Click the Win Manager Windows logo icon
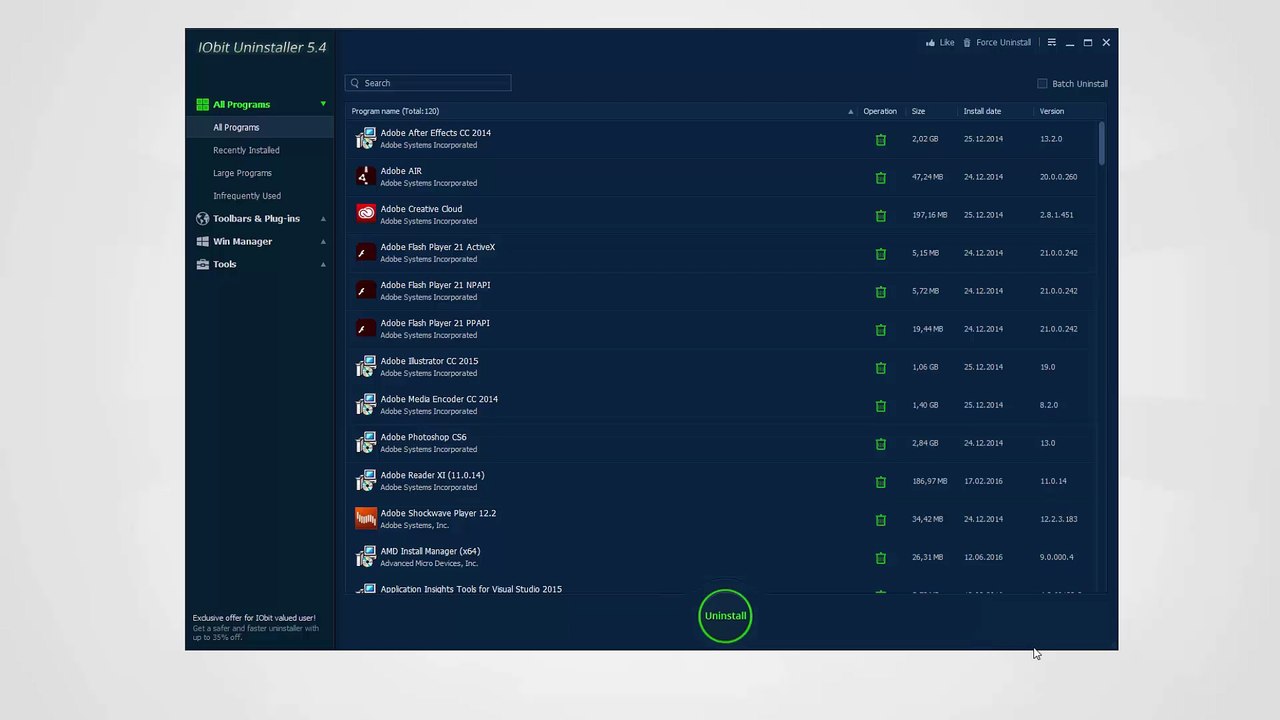The image size is (1280, 720). pyautogui.click(x=203, y=241)
